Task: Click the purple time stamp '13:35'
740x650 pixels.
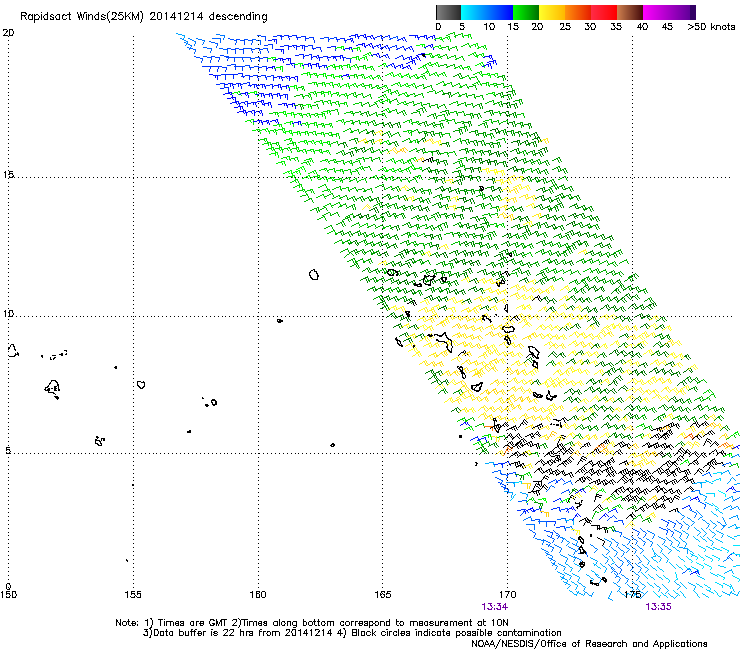Action: [658, 607]
